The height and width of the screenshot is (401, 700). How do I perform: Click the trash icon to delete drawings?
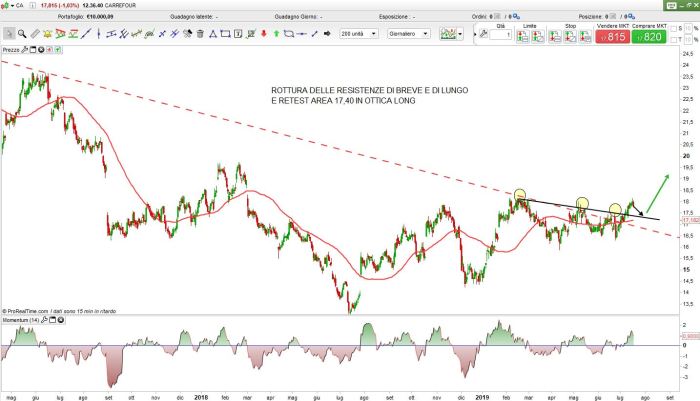(200, 33)
